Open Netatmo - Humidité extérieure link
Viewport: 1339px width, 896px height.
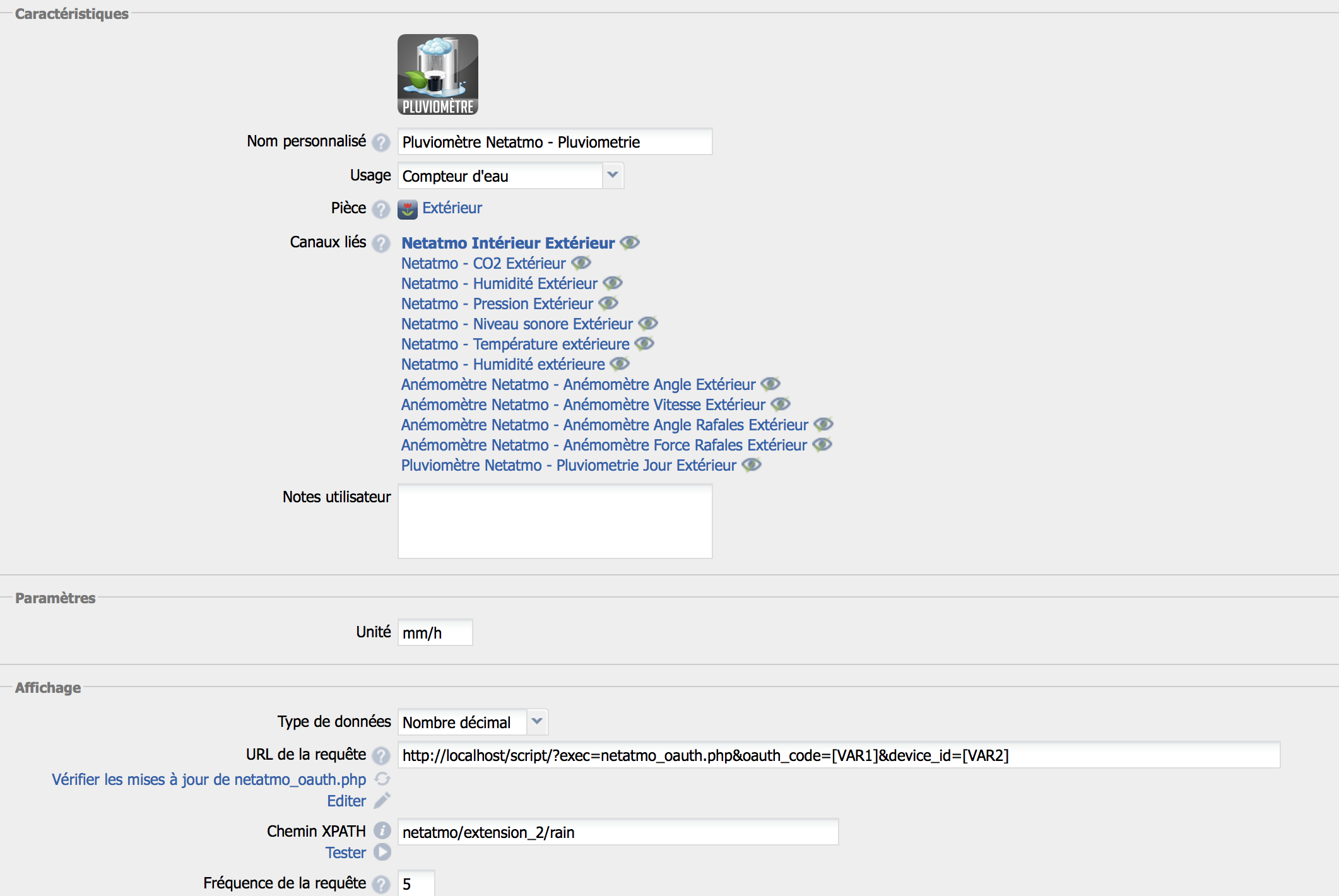tap(503, 364)
